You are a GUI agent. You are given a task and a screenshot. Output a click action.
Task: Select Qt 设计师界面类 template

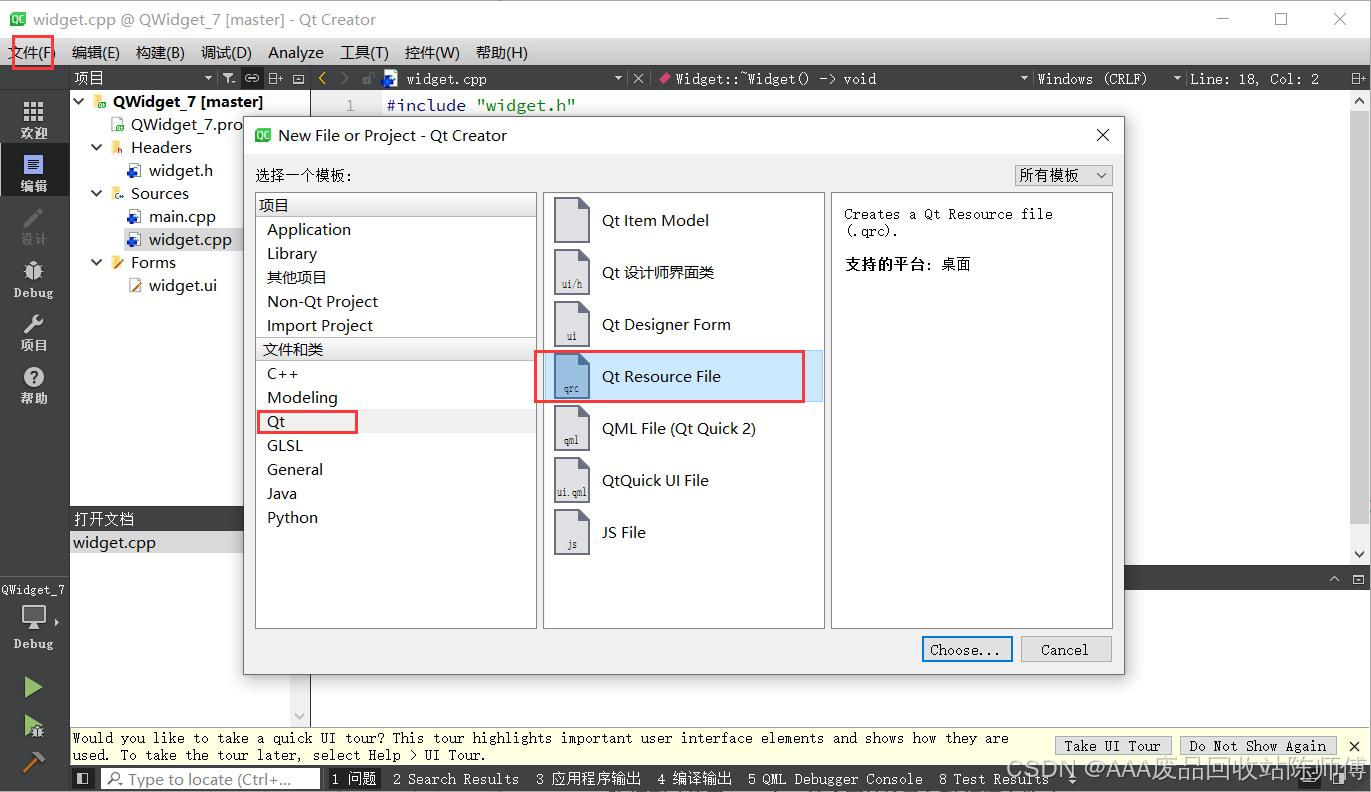683,272
